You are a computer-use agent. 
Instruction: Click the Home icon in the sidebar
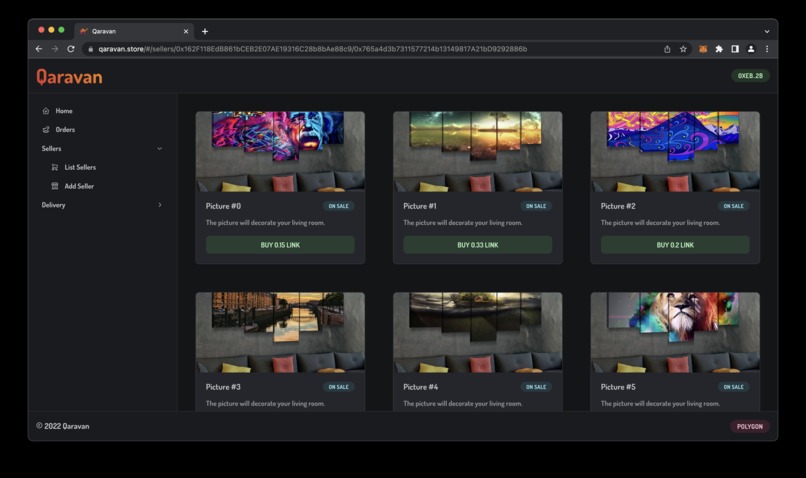coord(46,111)
